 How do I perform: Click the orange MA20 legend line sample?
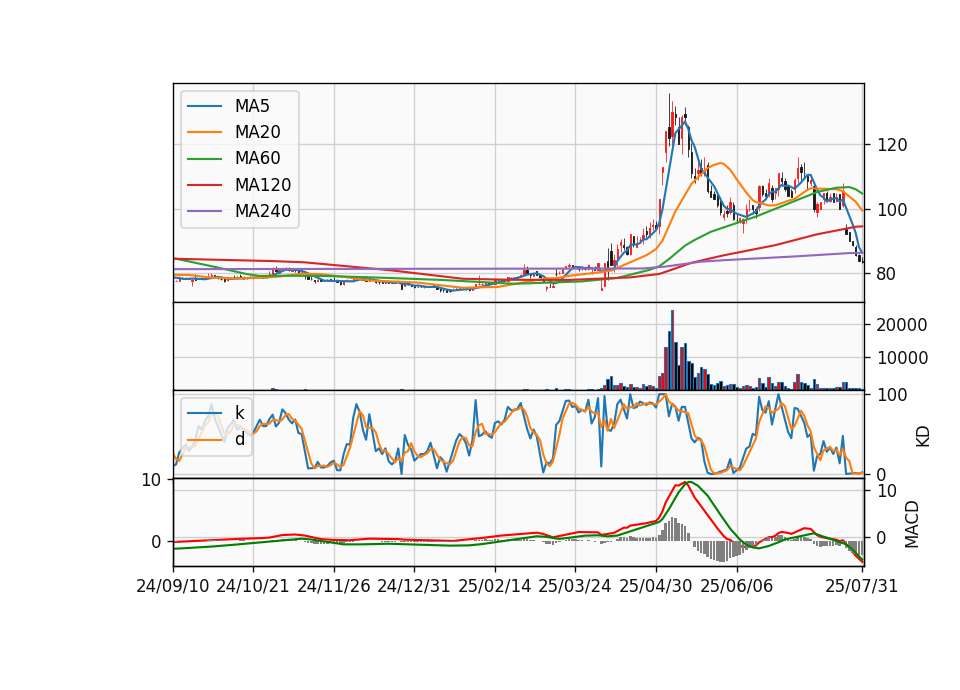coord(204,132)
